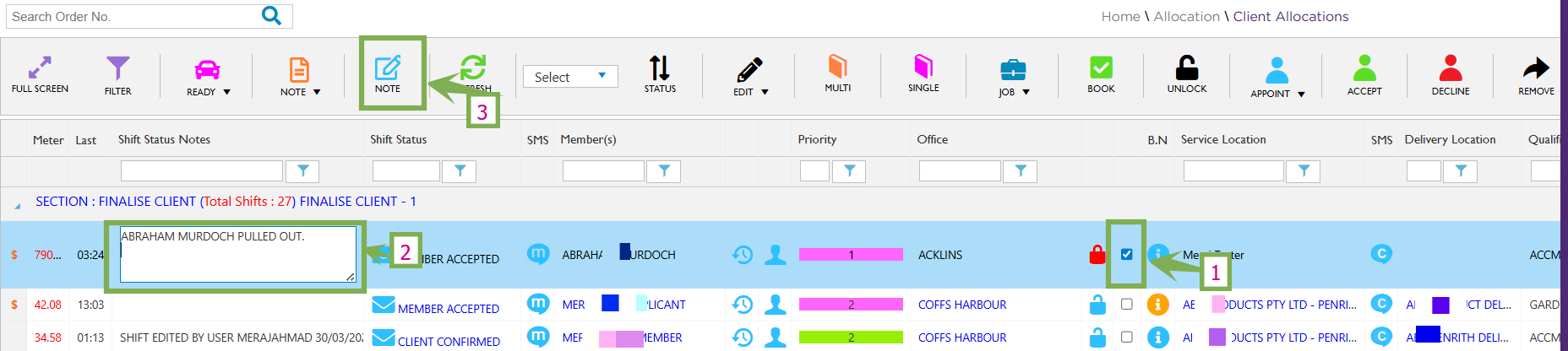Click the pink priority bar labeled 1
This screenshot has height=351, width=1568.
[x=851, y=254]
